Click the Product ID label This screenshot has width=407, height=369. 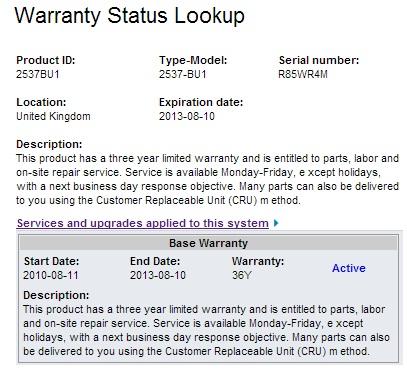[46, 60]
